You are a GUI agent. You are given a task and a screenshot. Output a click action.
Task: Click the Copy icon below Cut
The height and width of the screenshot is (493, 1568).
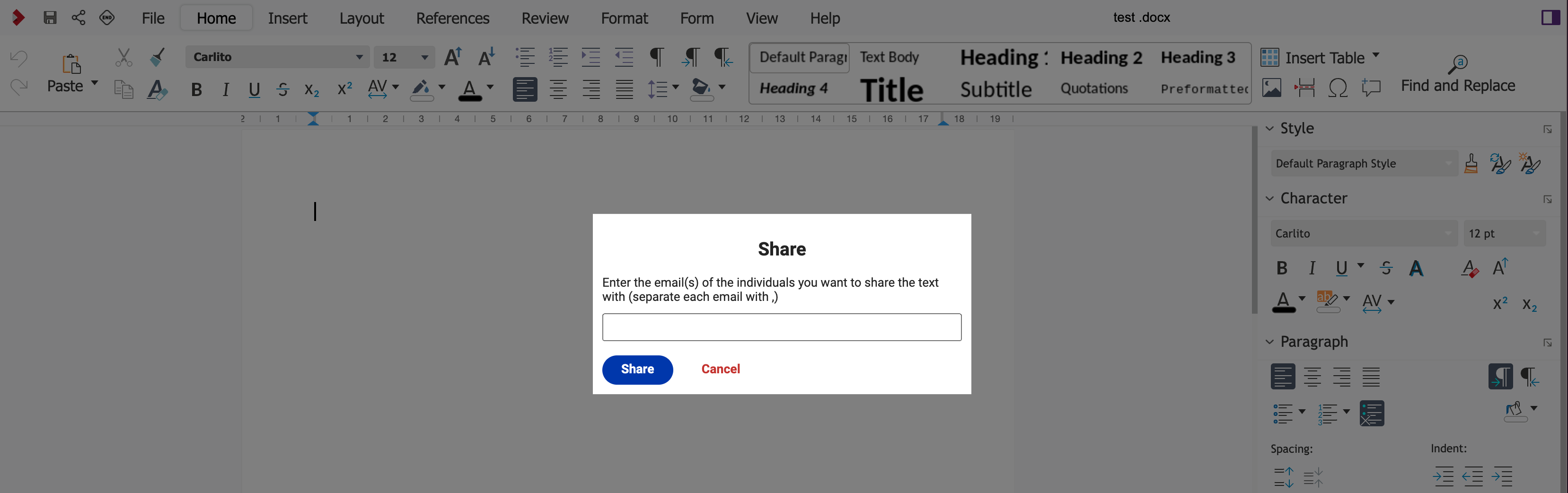pyautogui.click(x=123, y=89)
